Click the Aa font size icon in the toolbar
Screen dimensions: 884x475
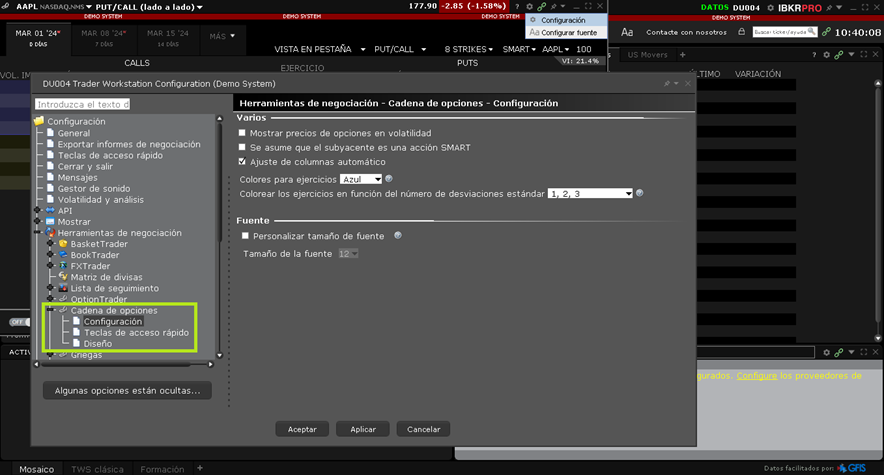[x=627, y=32]
